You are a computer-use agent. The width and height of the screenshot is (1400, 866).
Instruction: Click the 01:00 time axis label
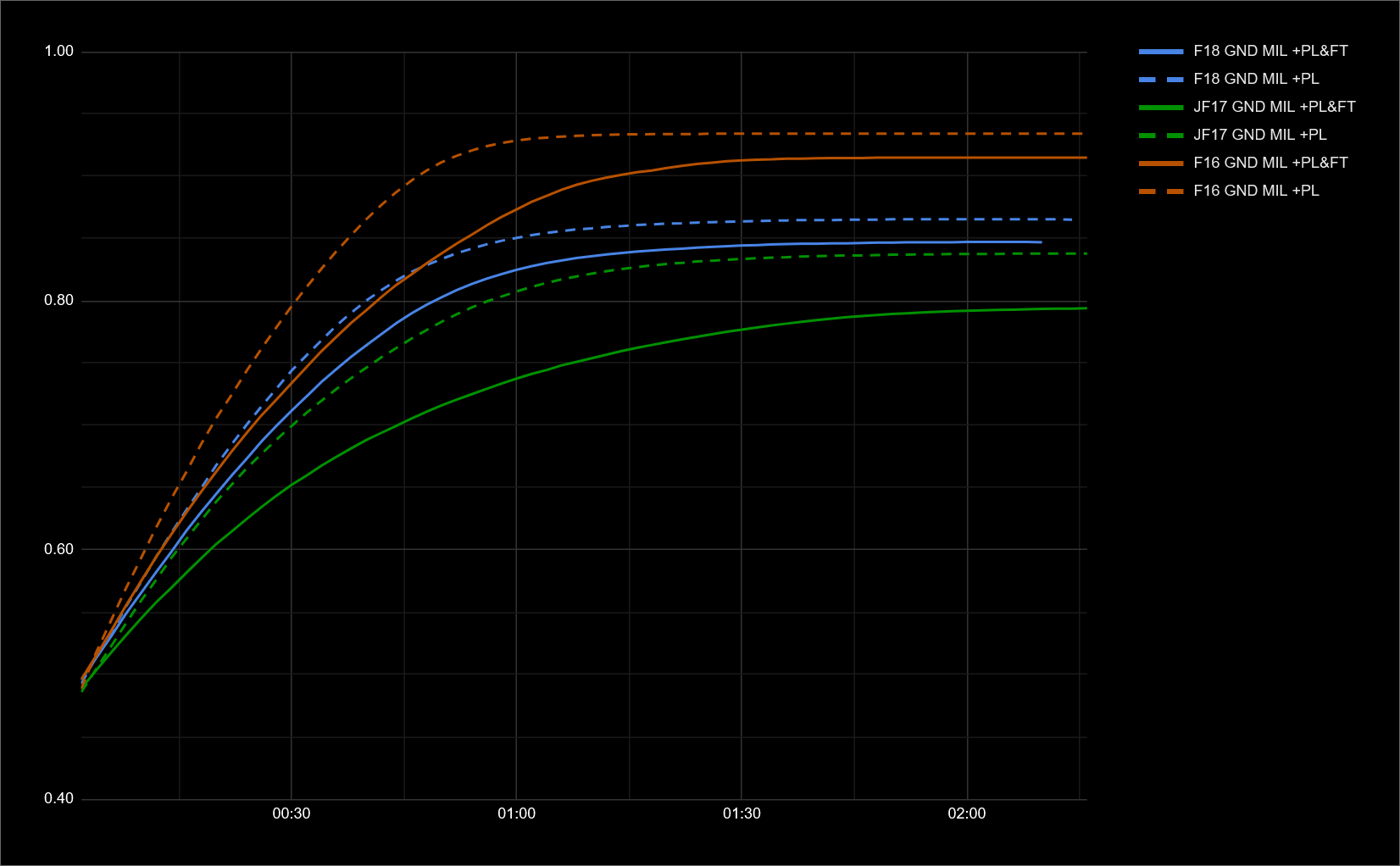516,813
